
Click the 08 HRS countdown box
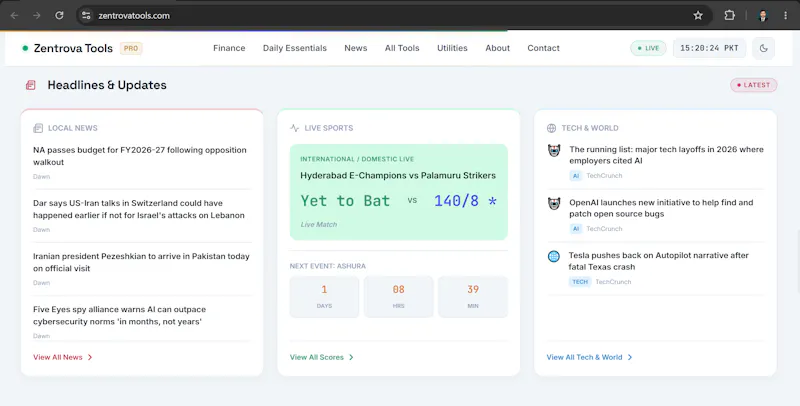[398, 297]
